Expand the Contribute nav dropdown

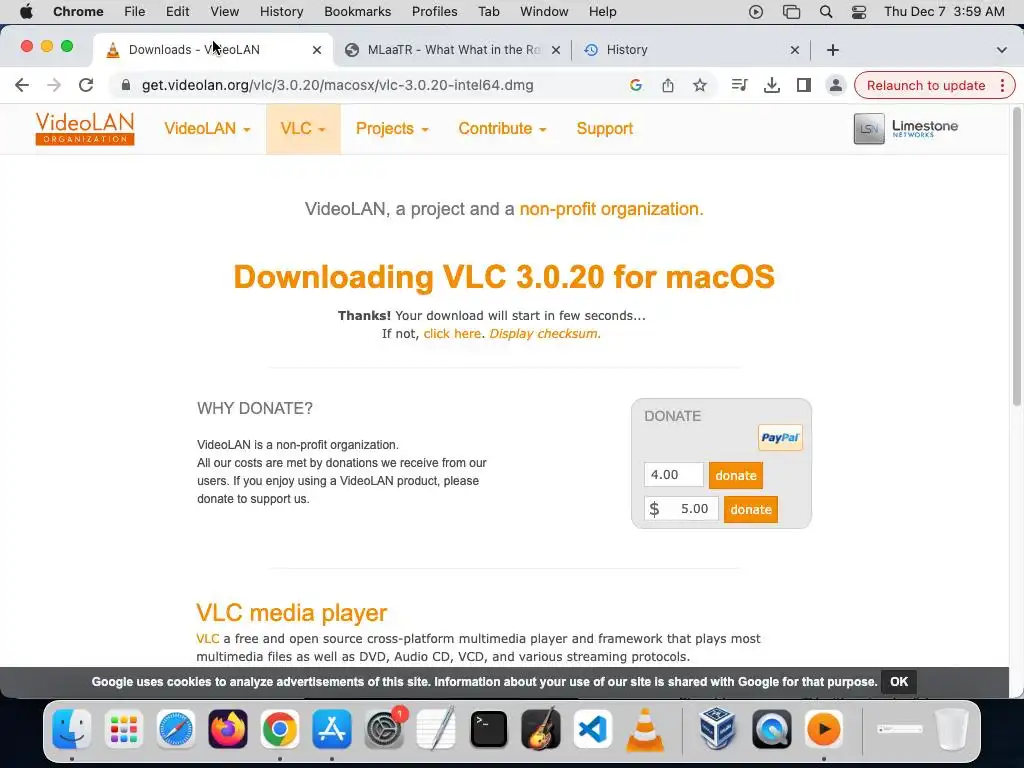pyautogui.click(x=502, y=129)
